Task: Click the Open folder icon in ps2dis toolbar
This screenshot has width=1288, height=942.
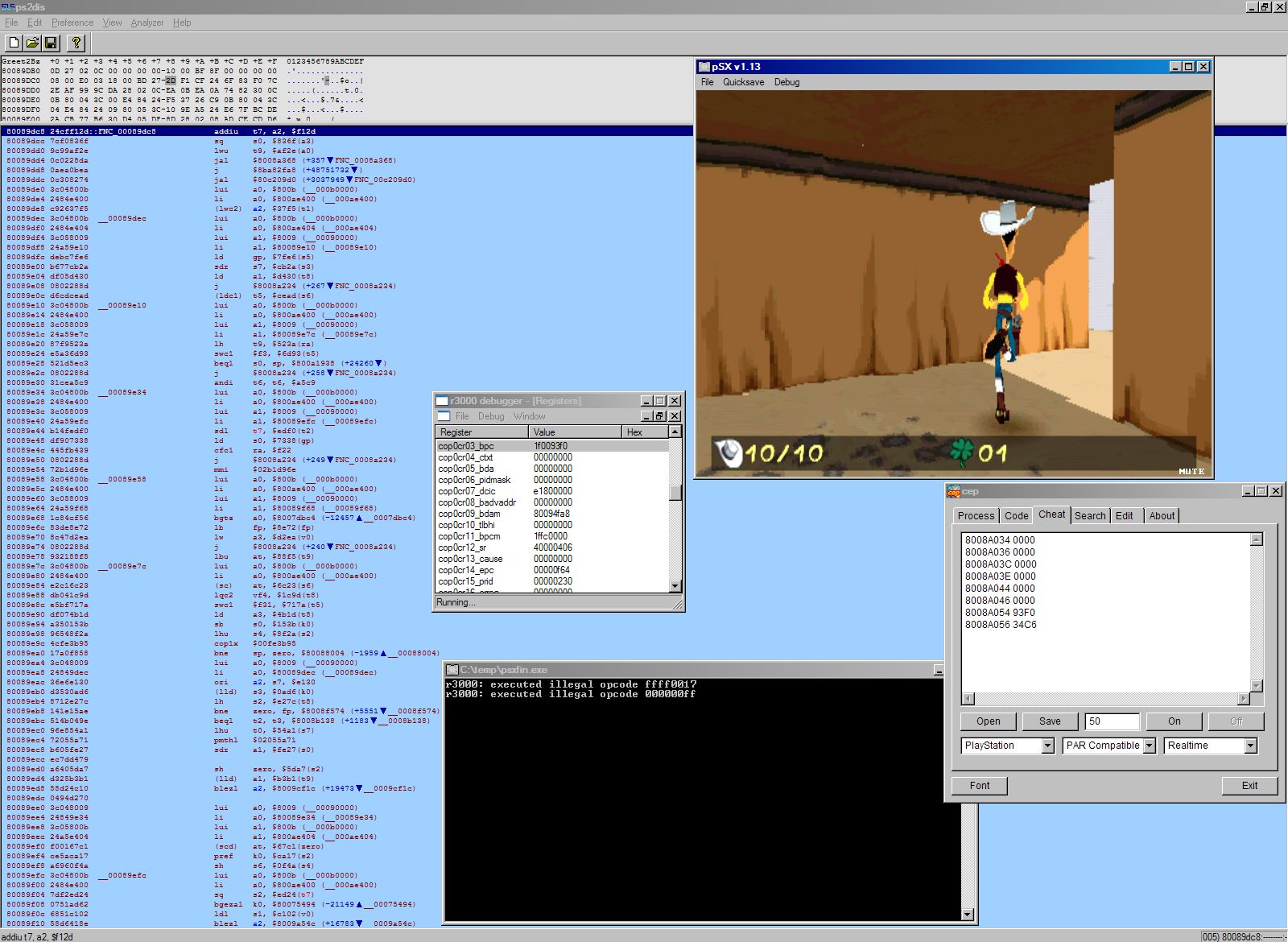Action: pos(32,43)
